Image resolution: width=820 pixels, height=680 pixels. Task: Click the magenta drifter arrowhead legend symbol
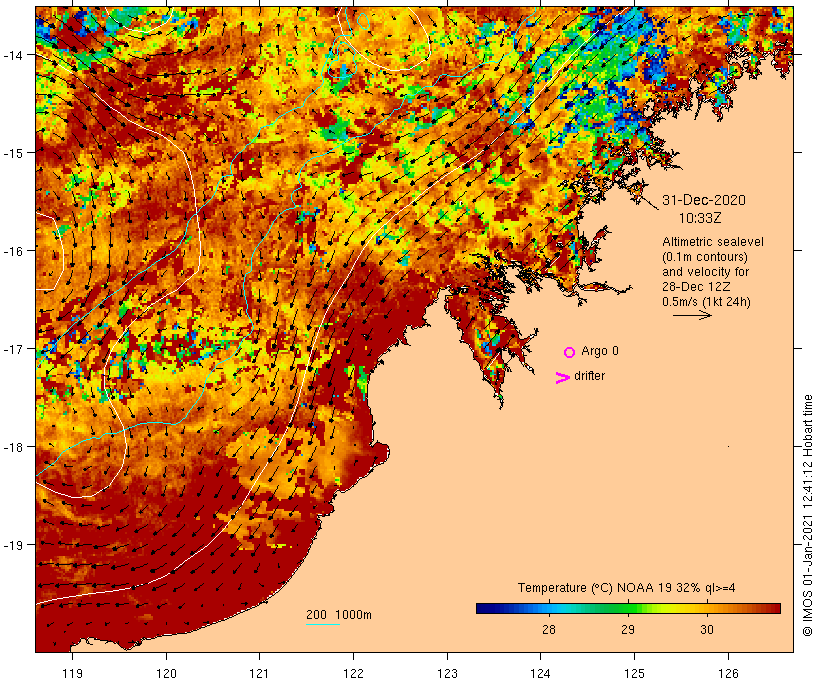click(562, 378)
